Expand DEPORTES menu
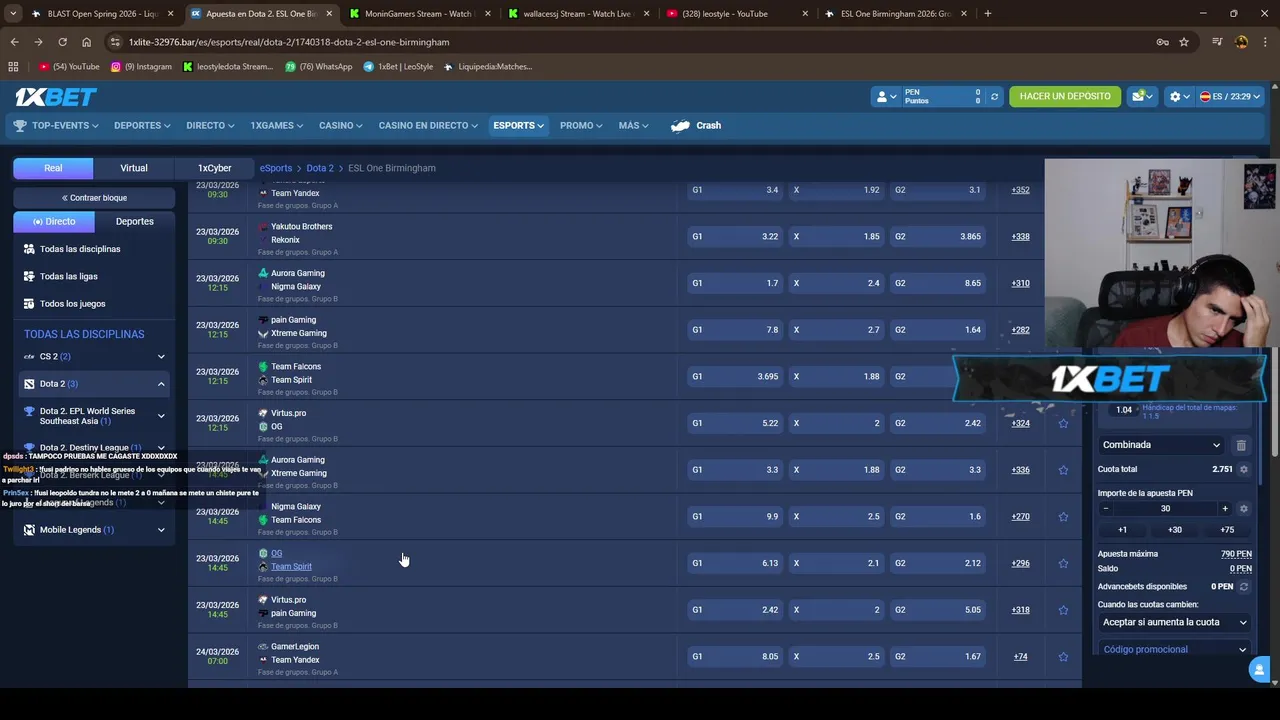The width and height of the screenshot is (1280, 720). (142, 126)
